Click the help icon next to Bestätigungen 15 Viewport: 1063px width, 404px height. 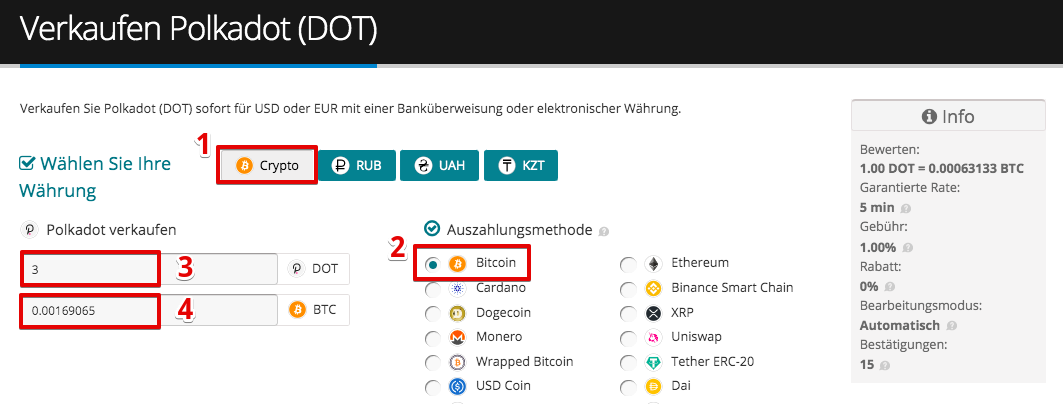coord(884,365)
